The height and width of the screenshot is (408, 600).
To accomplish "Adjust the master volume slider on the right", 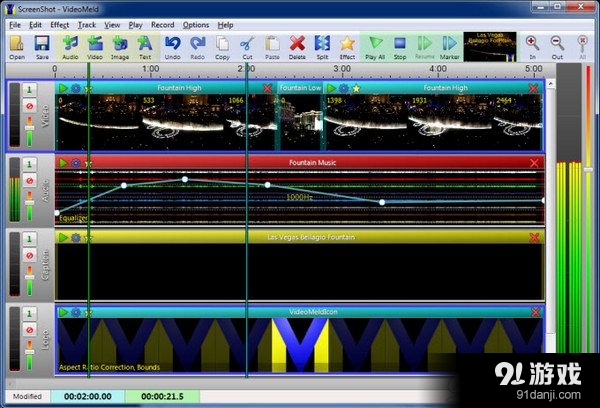I will (589, 170).
